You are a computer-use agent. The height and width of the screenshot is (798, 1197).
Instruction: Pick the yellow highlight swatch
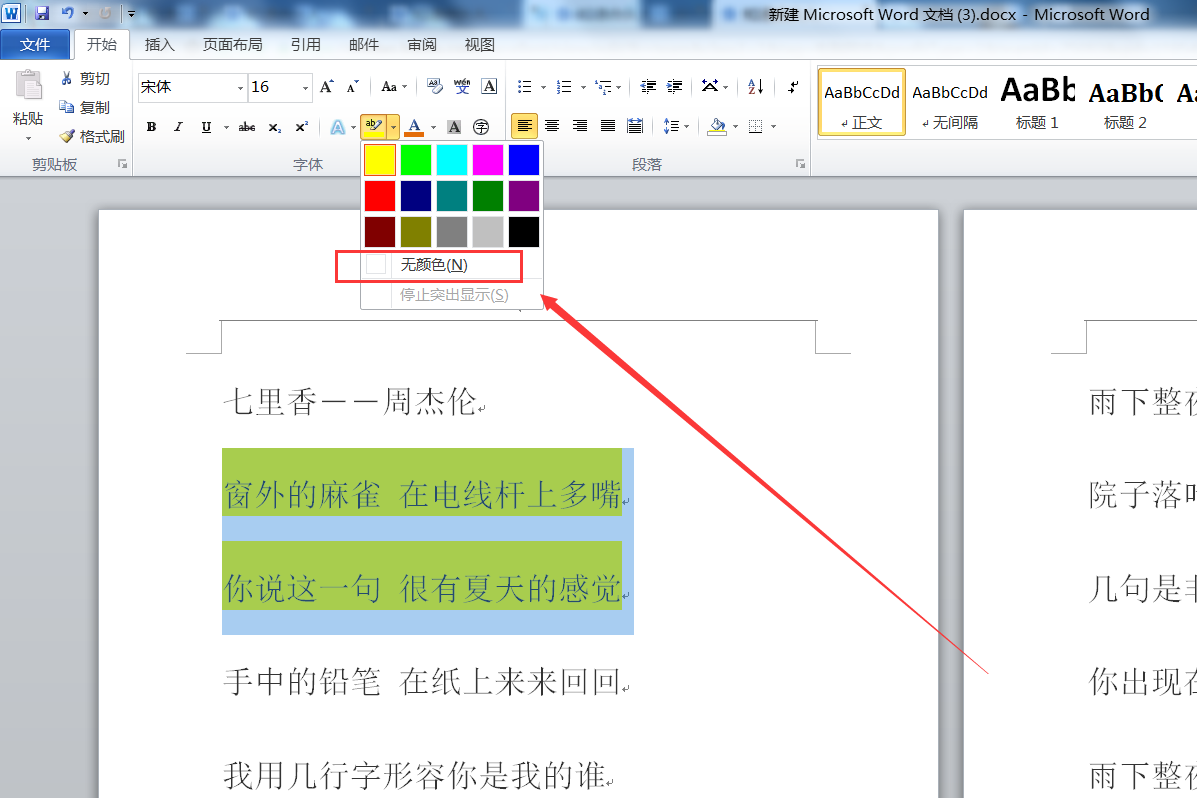pyautogui.click(x=379, y=160)
